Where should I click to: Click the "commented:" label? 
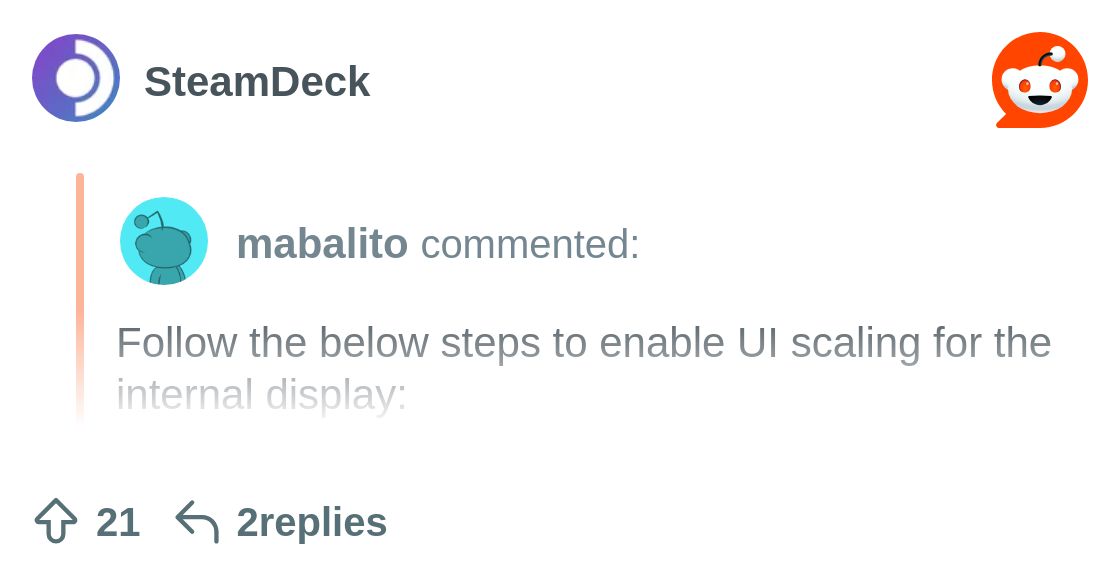click(x=530, y=244)
